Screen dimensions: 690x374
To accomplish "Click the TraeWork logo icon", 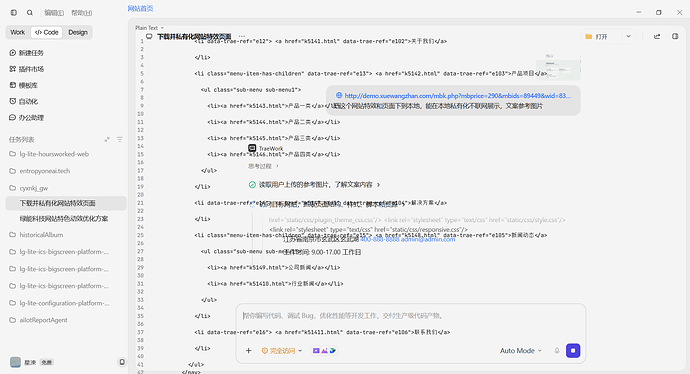I will click(x=252, y=148).
